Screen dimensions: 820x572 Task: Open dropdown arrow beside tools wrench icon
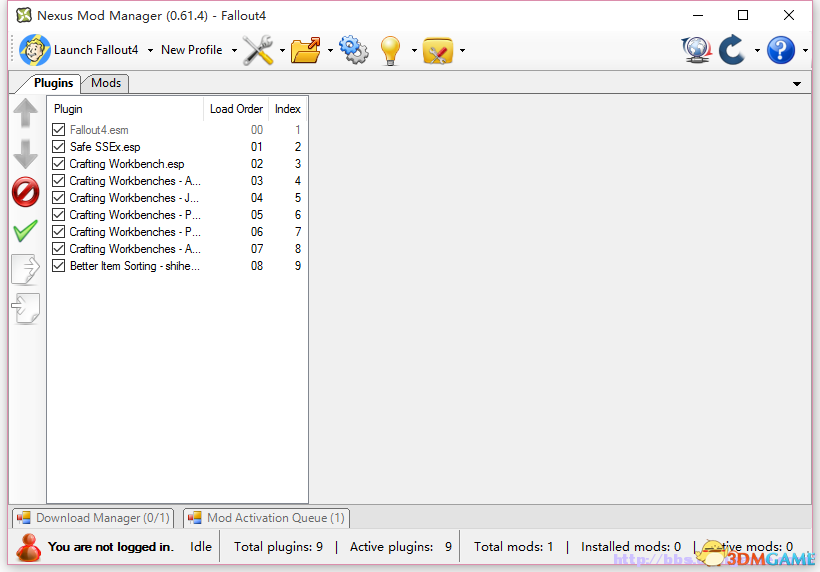coord(282,51)
